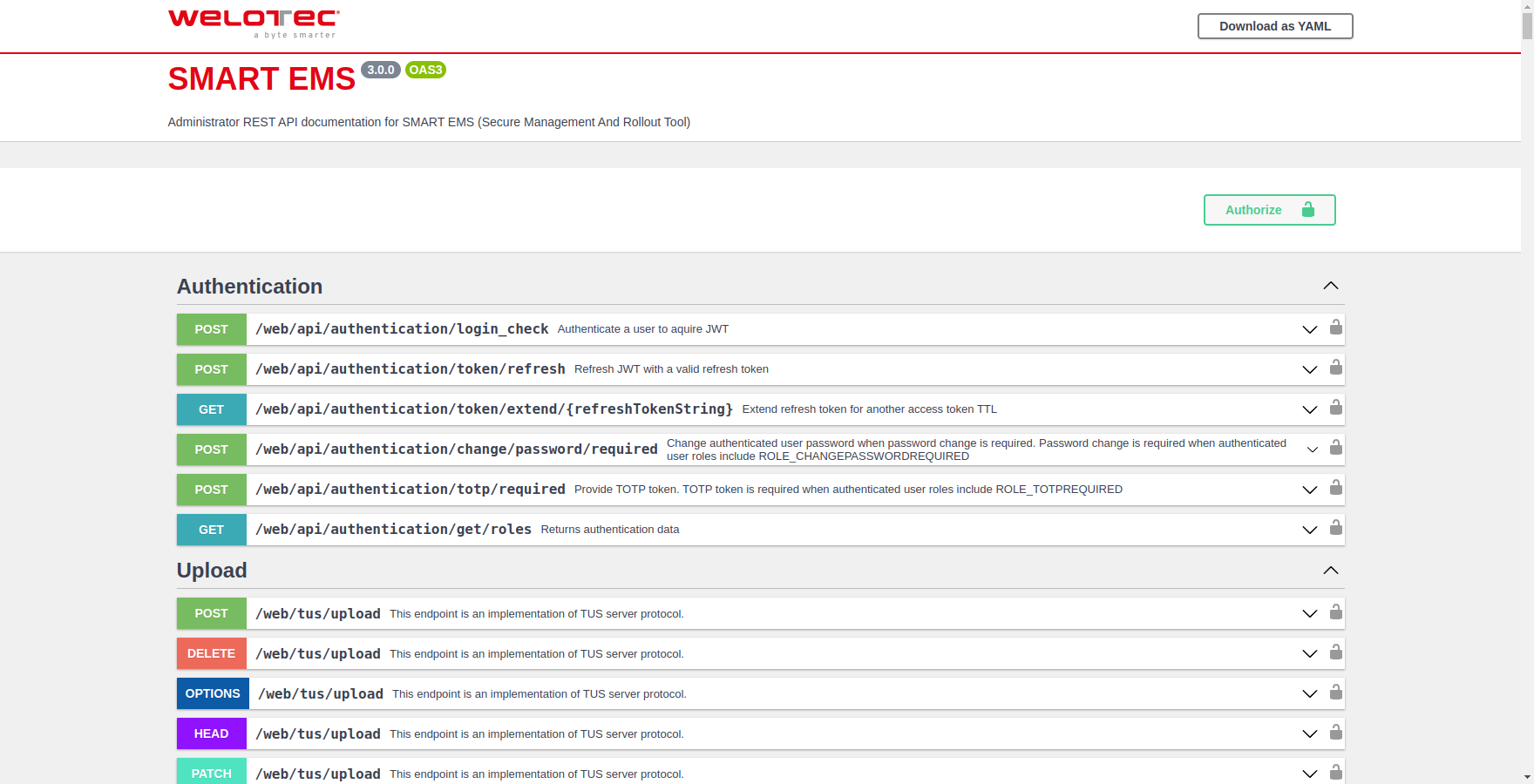Click 'Returns authentication data' description
Image resolution: width=1534 pixels, height=784 pixels.
[610, 530]
